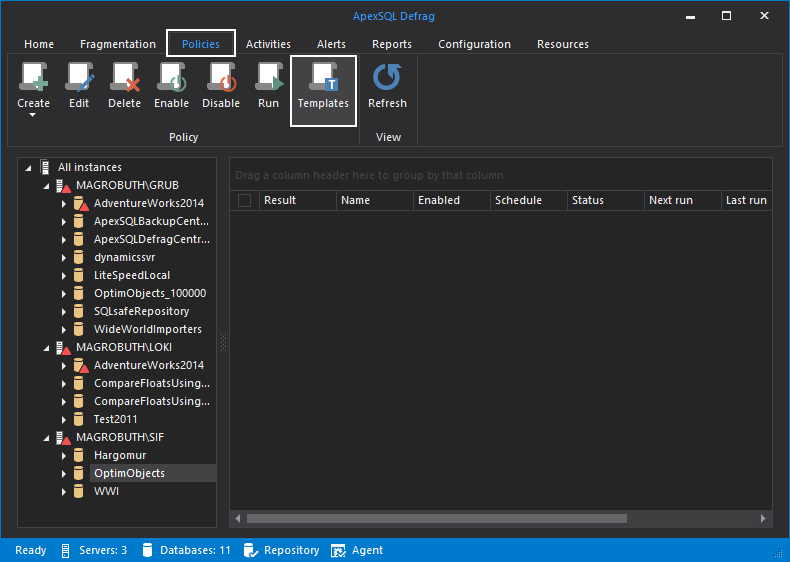Click the dynamicssvr database icon
The image size is (790, 562).
click(x=79, y=258)
